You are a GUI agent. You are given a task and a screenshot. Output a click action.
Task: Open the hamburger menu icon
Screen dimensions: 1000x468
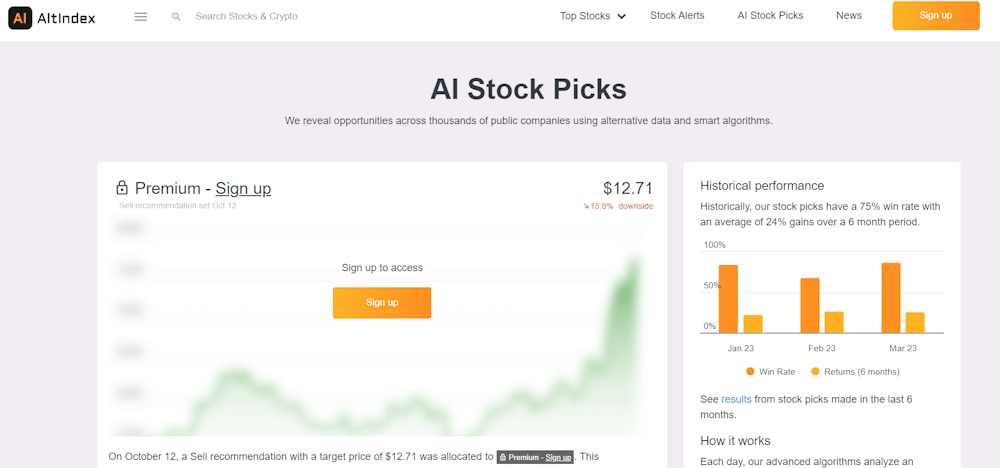[141, 17]
